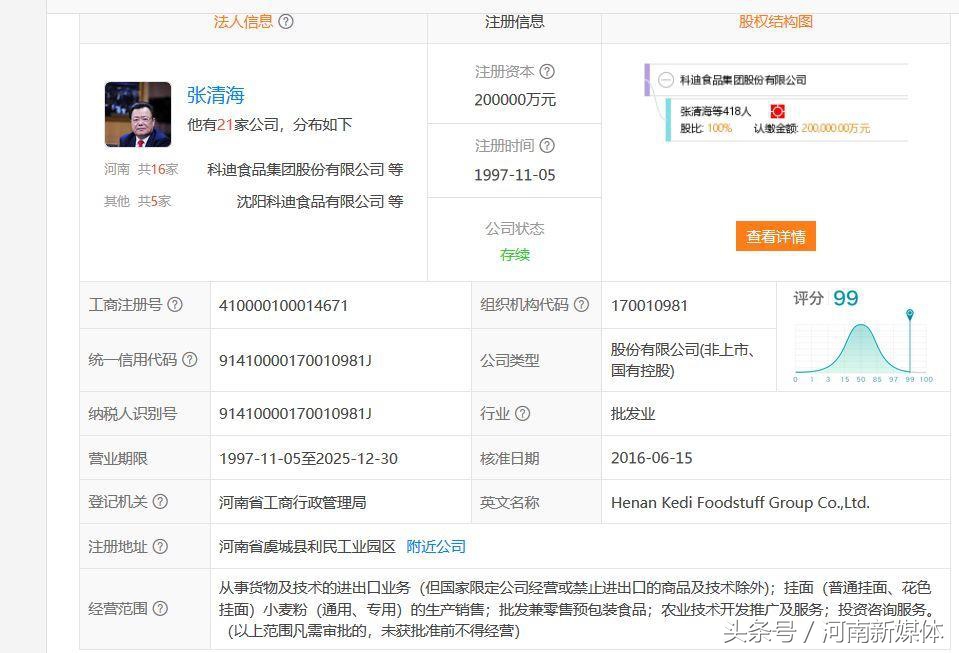
Task: Click the question mark next to 注册资本
Action: [546, 71]
